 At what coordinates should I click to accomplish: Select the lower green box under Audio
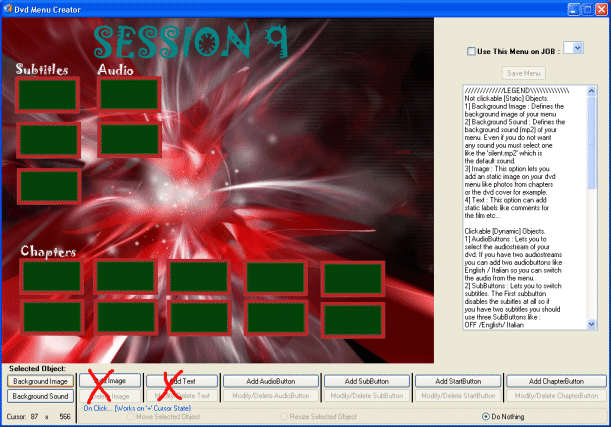(129, 139)
